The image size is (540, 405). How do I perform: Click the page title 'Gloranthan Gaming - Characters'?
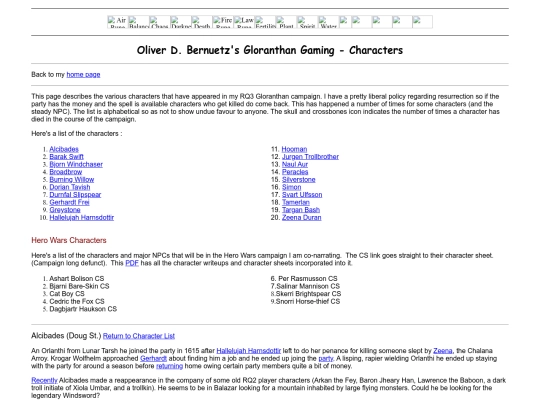pyautogui.click(x=323, y=50)
